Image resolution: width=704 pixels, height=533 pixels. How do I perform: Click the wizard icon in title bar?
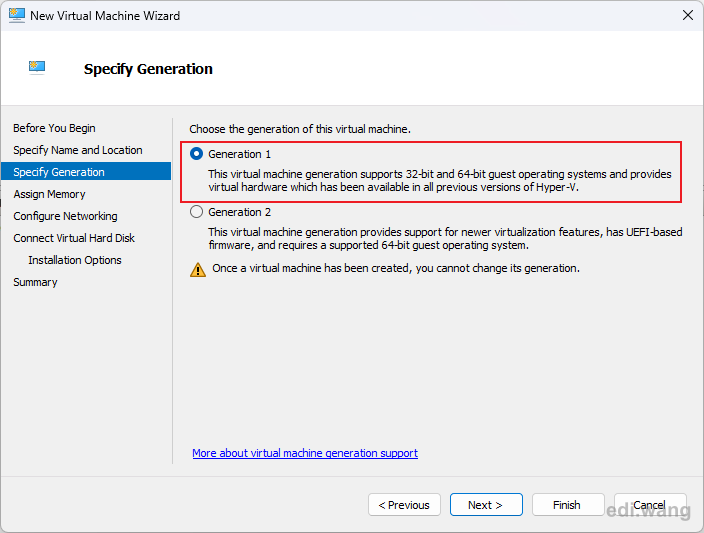[x=17, y=16]
